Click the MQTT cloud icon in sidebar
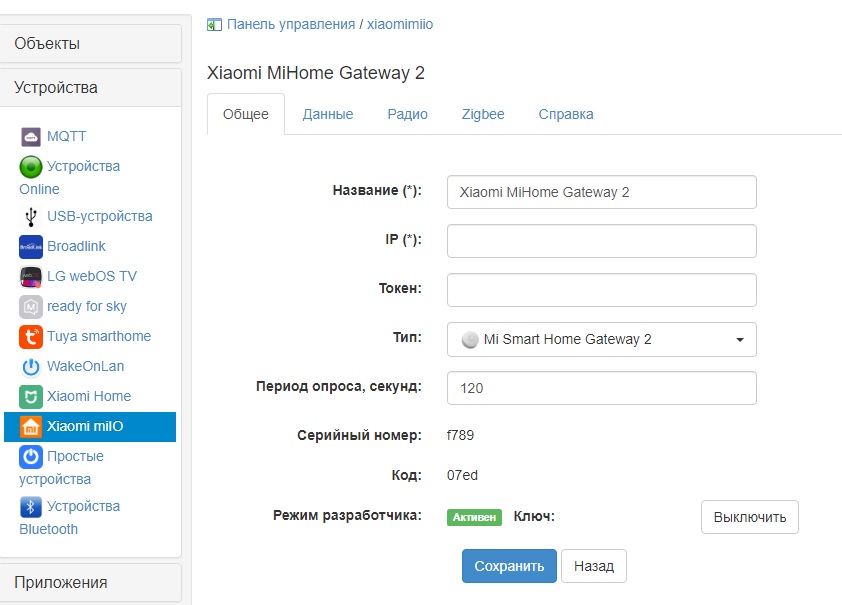The width and height of the screenshot is (842, 605). point(30,136)
